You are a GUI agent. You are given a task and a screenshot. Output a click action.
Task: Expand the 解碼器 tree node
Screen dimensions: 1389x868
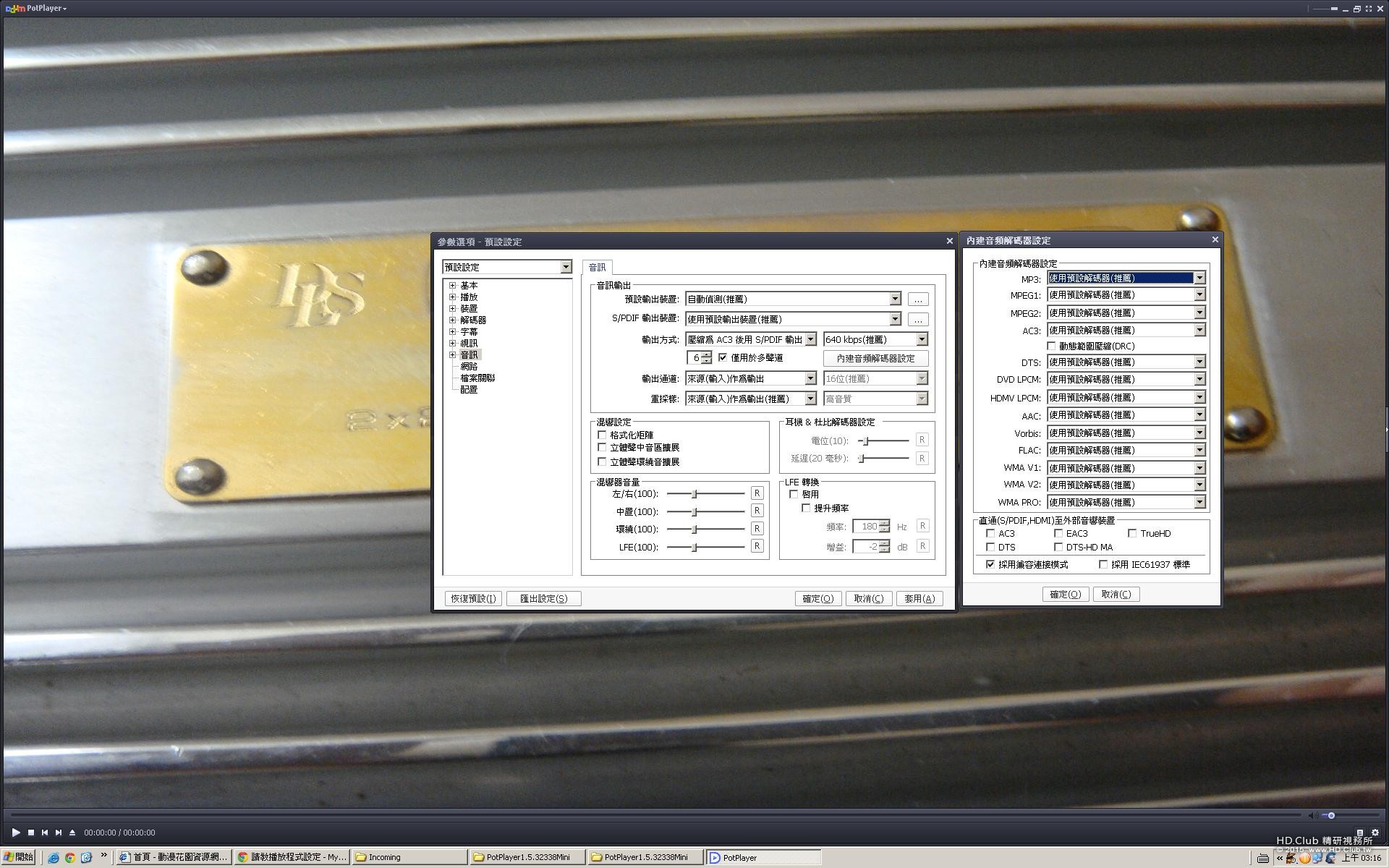(453, 320)
